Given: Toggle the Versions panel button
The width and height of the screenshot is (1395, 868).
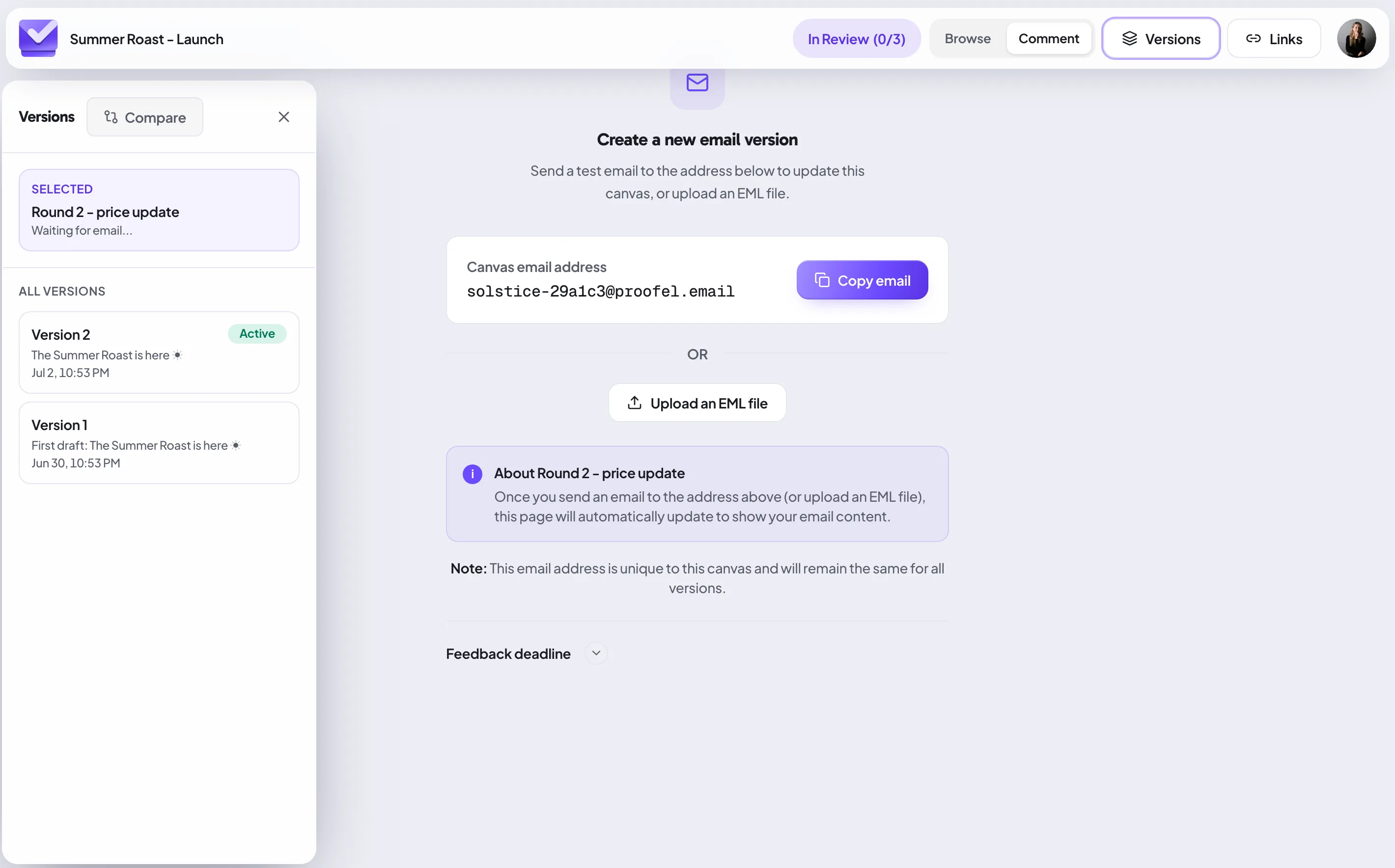Looking at the screenshot, I should click(x=1161, y=38).
